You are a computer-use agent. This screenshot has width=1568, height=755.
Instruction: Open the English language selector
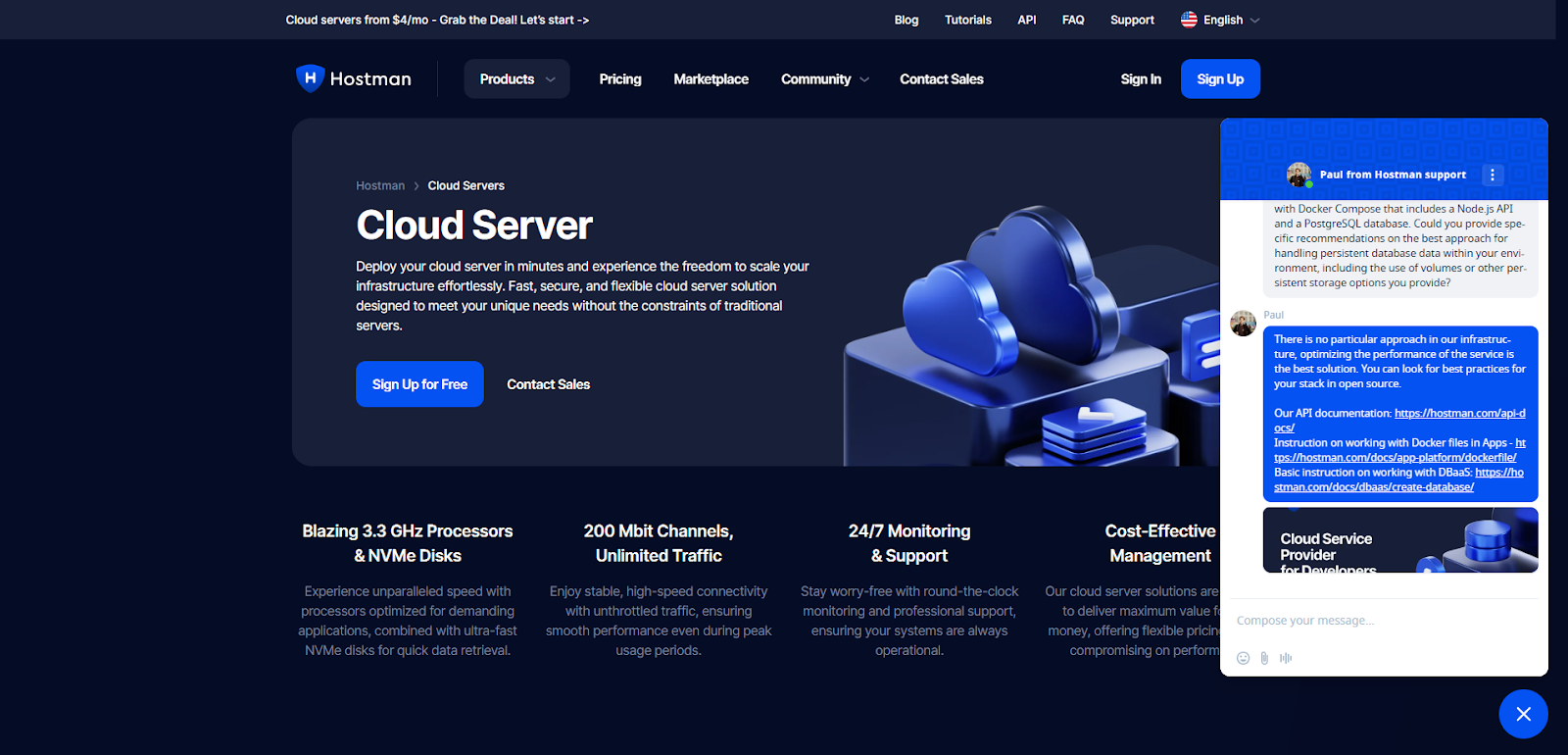click(1221, 20)
